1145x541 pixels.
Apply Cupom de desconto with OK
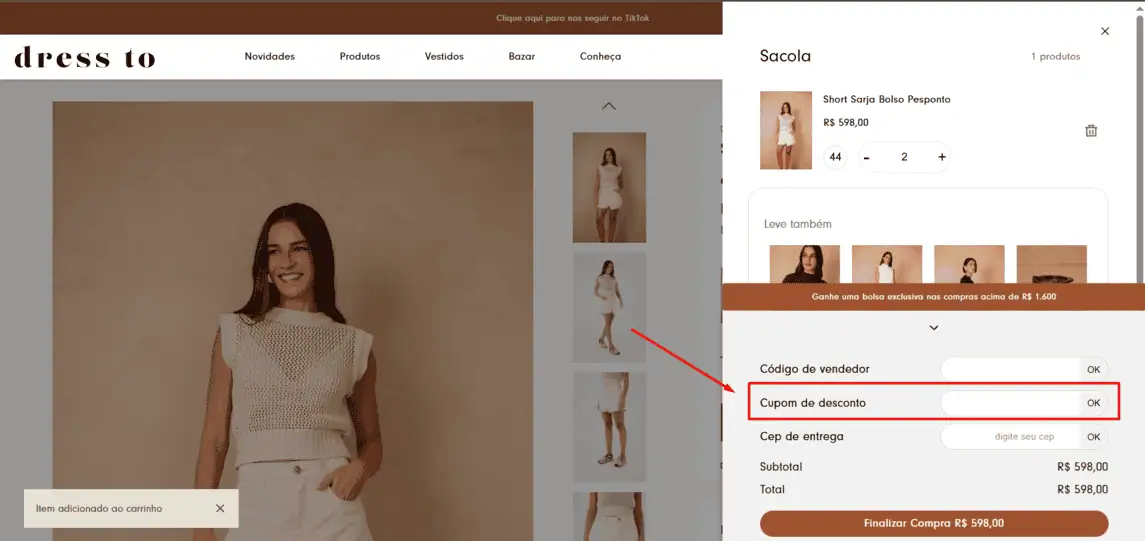click(1093, 403)
